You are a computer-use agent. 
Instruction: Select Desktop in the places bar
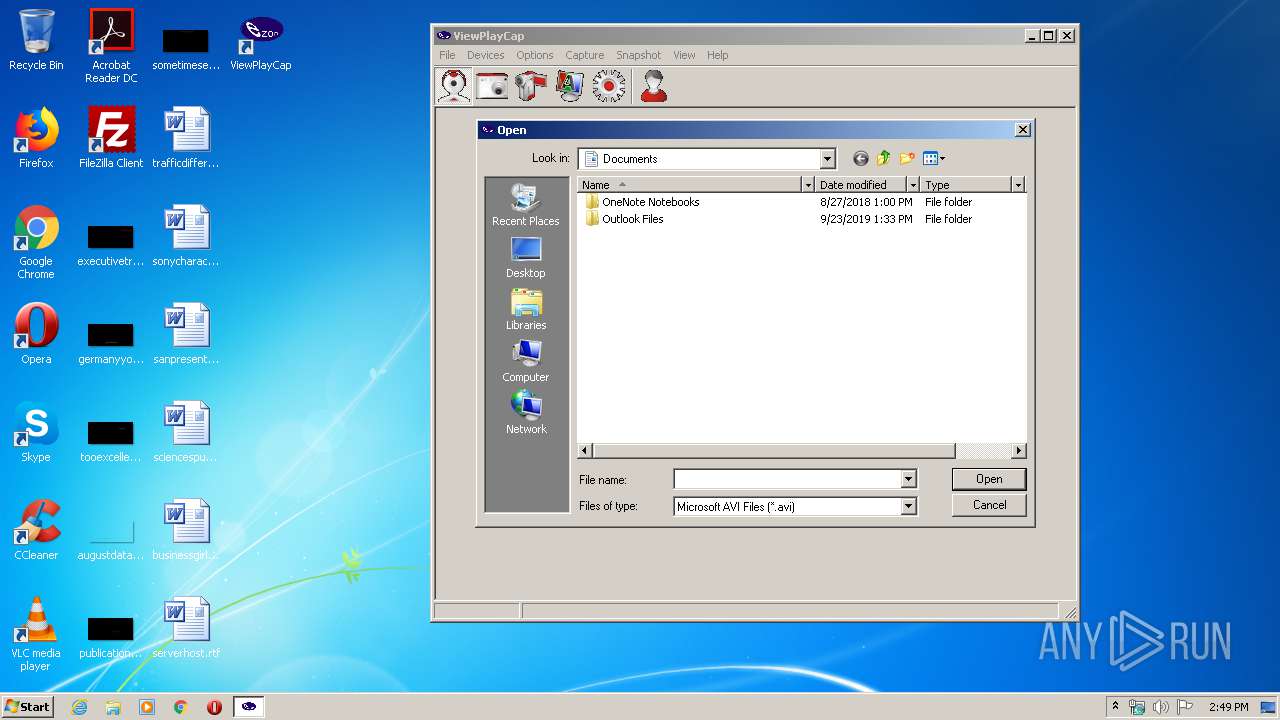526,257
